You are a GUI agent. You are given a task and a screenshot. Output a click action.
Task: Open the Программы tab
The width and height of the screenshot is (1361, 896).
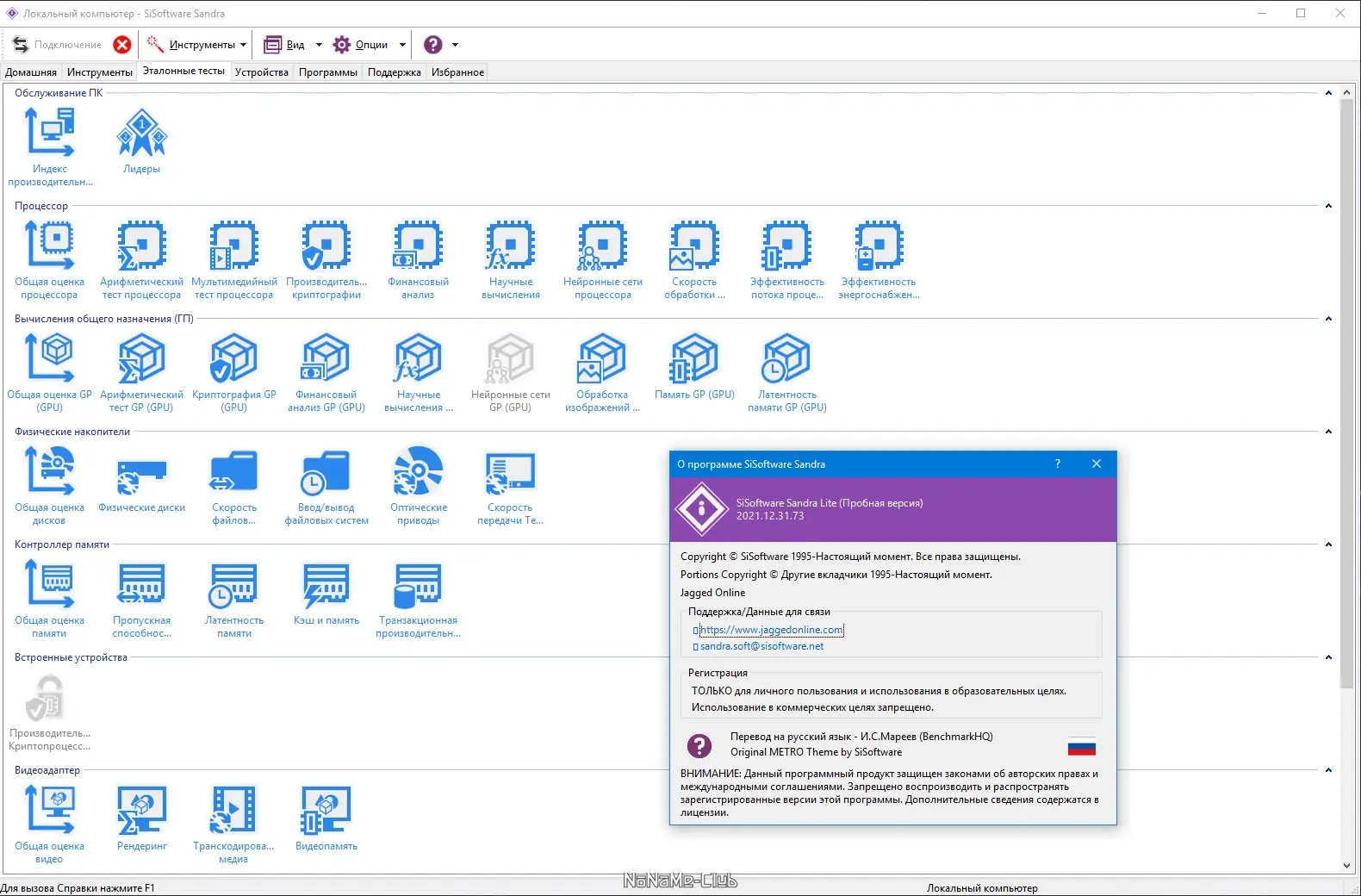tap(328, 72)
